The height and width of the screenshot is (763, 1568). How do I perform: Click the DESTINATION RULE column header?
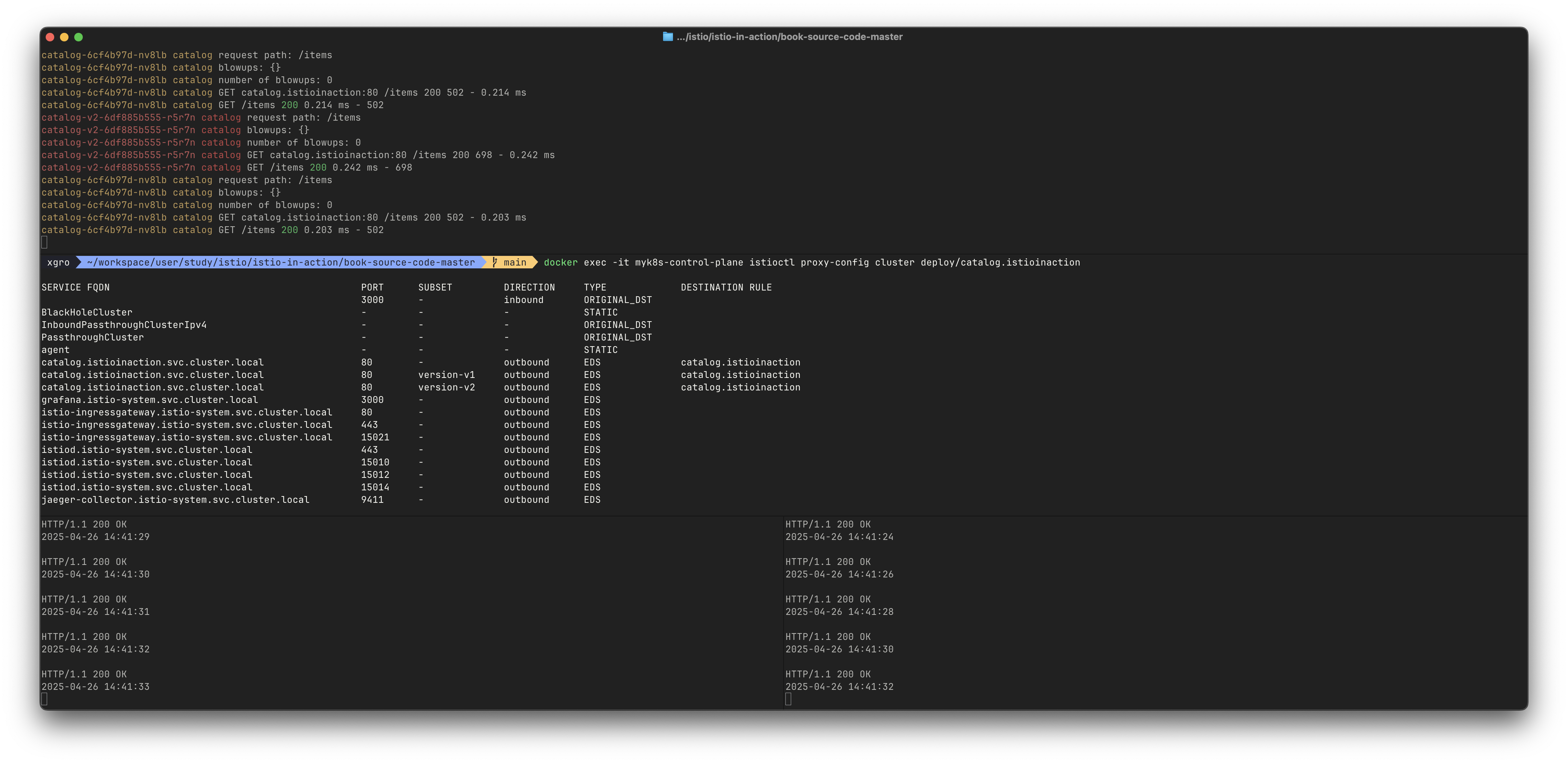(x=726, y=287)
